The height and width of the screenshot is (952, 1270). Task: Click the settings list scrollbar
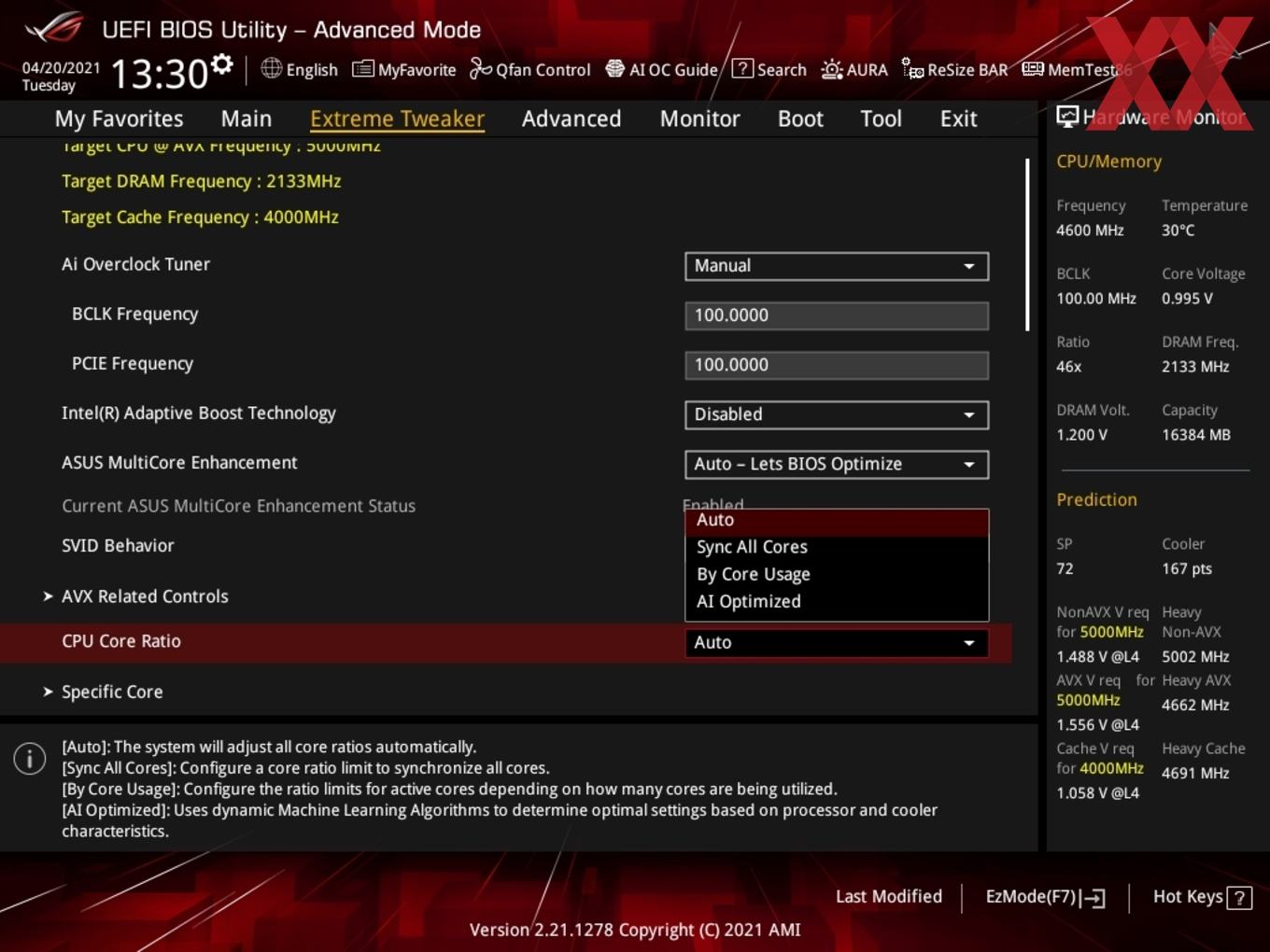tap(1027, 245)
